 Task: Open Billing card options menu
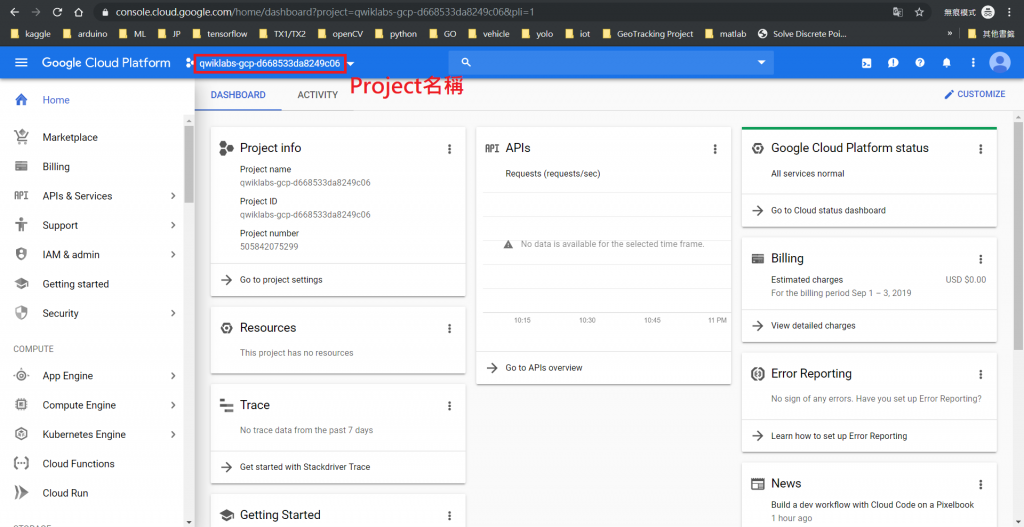click(x=980, y=259)
